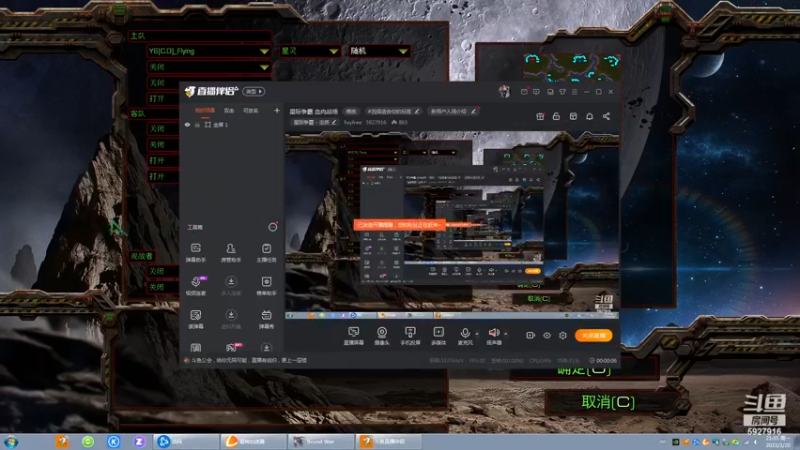Screen dimensions: 800x450
Task: Click the orange notification banner in preview
Action: pyautogui.click(x=399, y=224)
